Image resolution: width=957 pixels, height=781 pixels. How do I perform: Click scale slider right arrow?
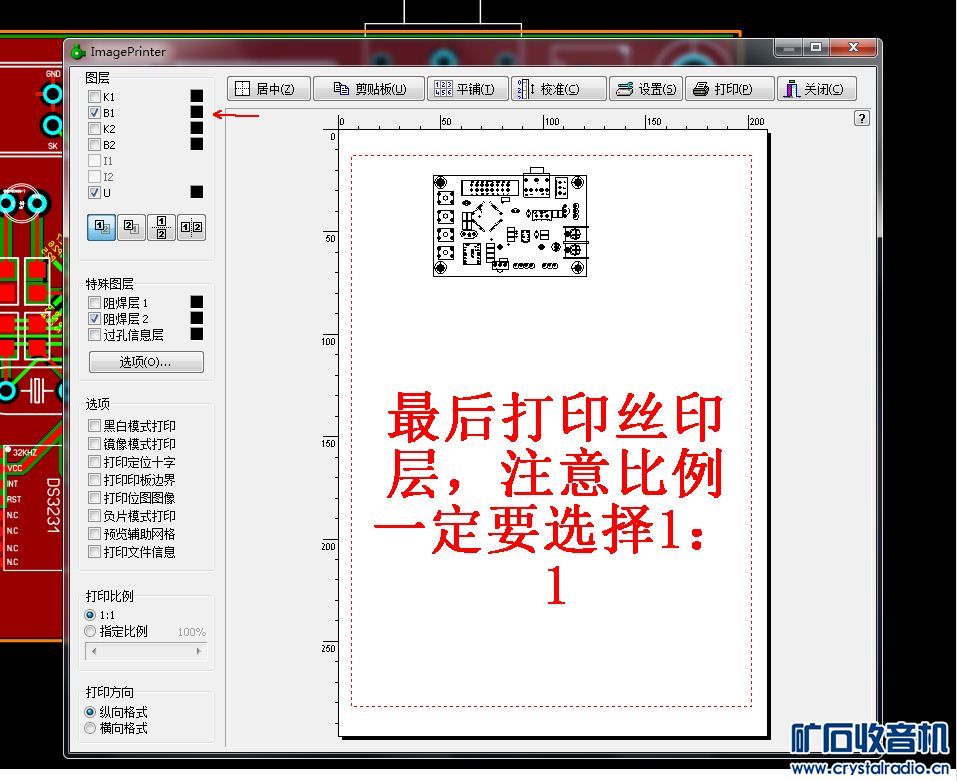(x=198, y=652)
